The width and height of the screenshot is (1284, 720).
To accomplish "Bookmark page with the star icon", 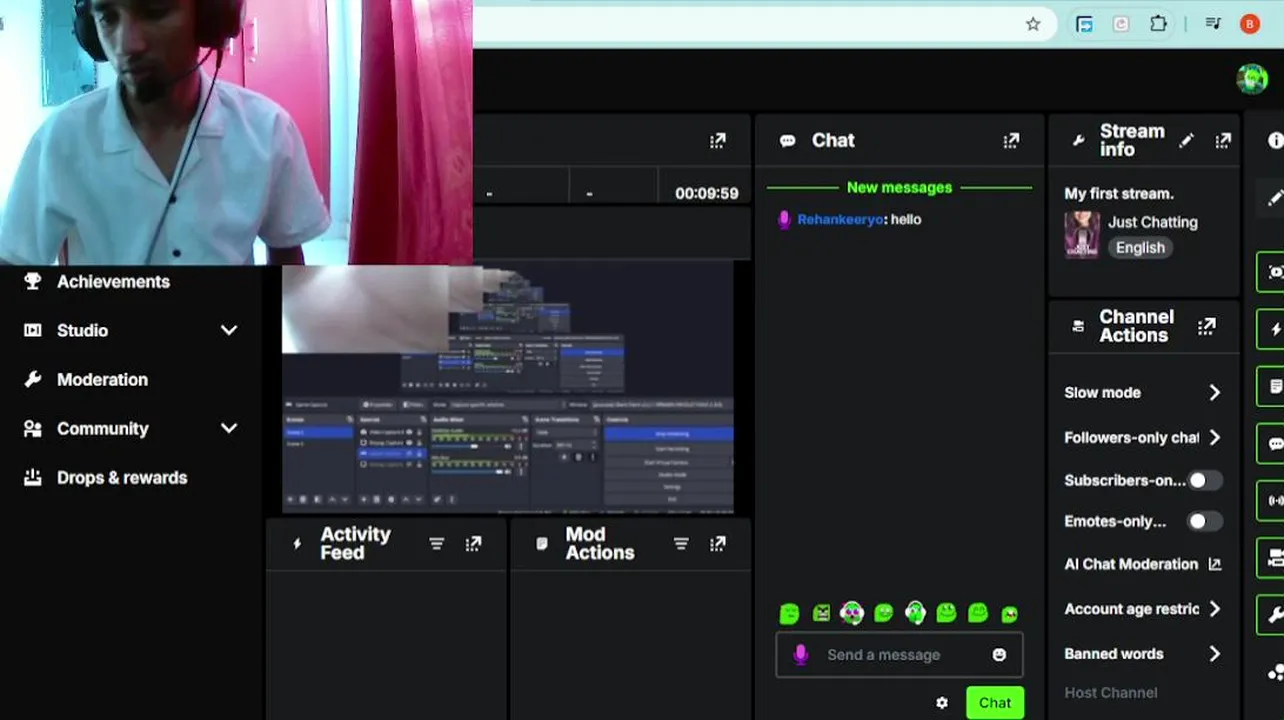I will [x=1033, y=24].
